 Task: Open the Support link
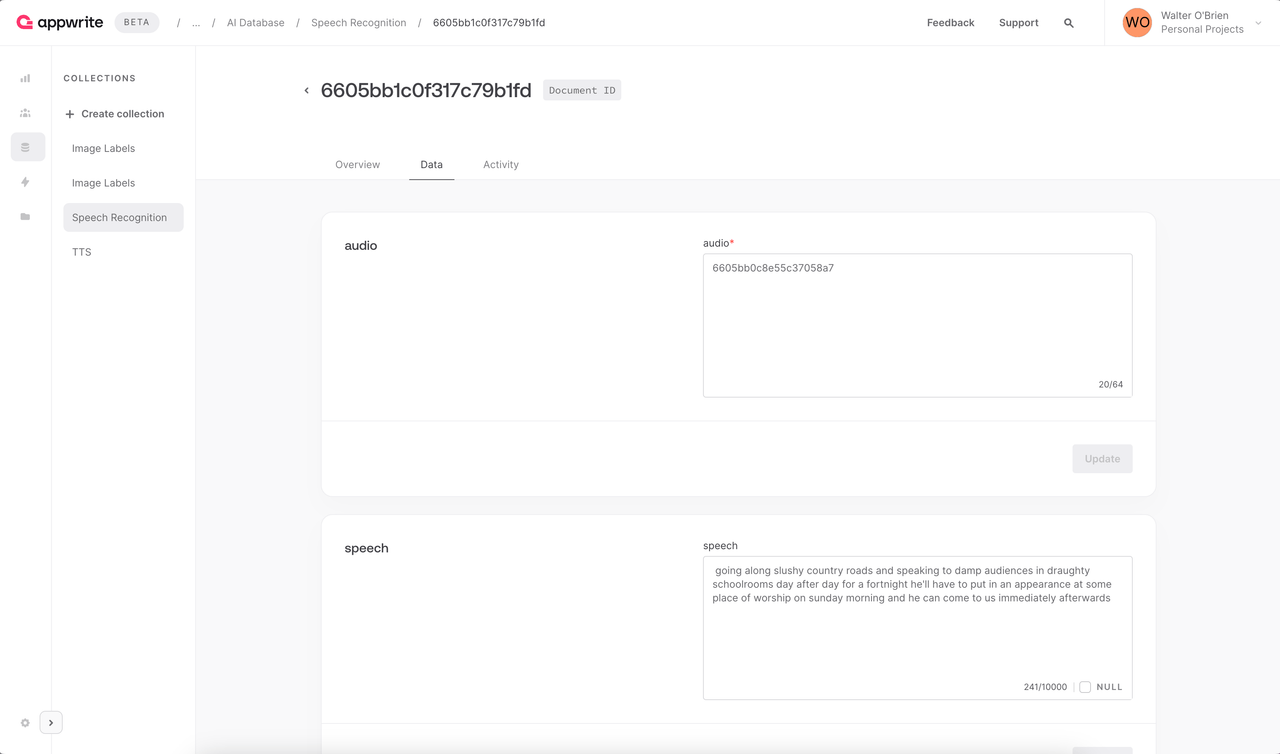pos(1018,23)
